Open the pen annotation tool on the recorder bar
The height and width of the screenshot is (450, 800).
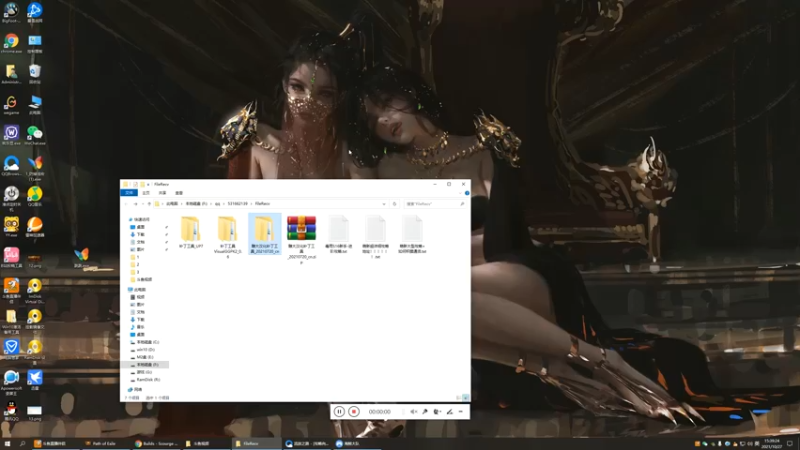pyautogui.click(x=449, y=412)
